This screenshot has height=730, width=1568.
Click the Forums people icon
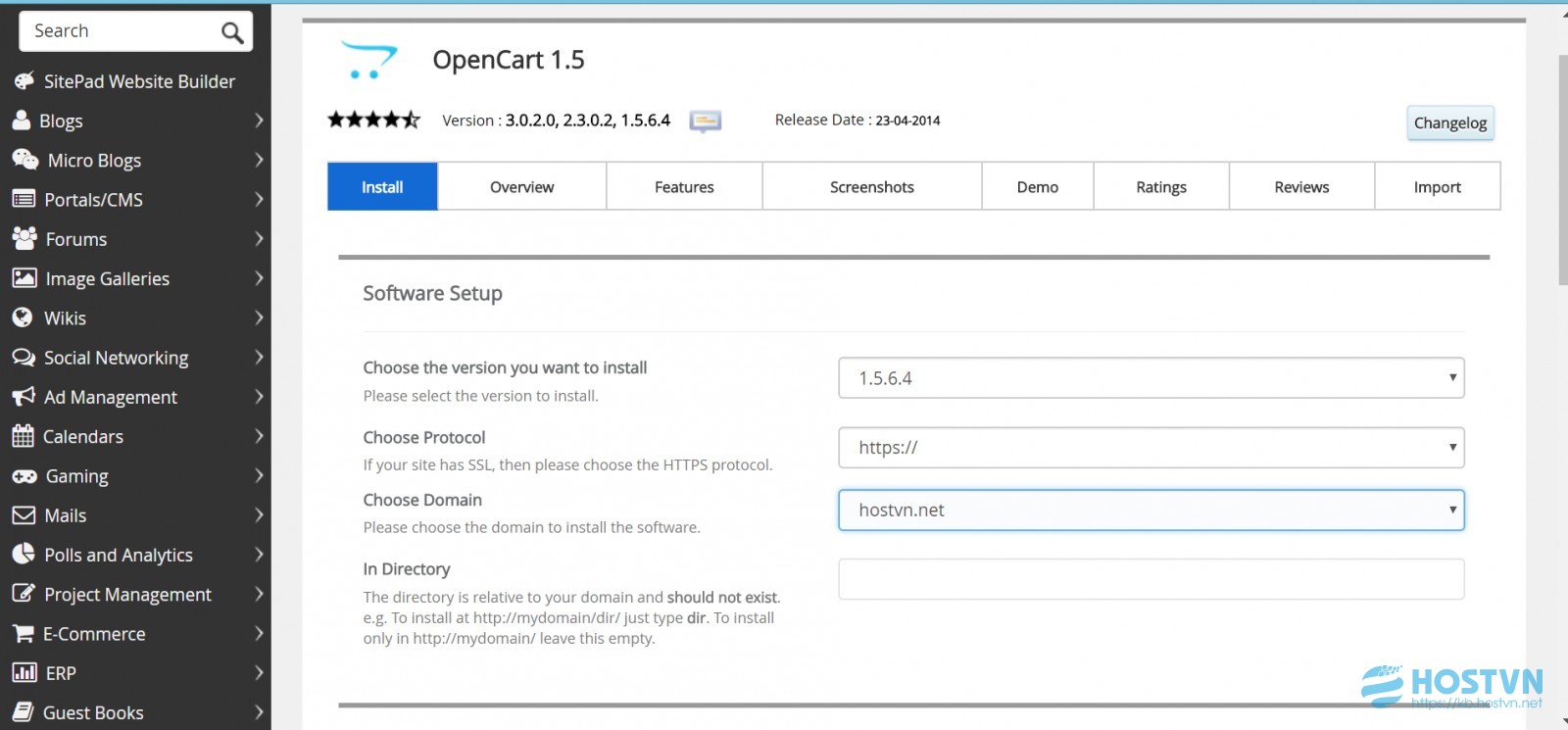pos(24,238)
